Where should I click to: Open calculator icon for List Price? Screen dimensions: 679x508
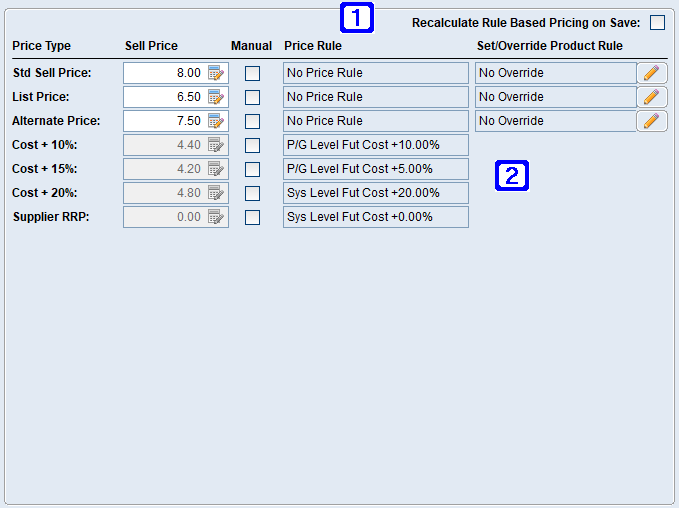217,97
